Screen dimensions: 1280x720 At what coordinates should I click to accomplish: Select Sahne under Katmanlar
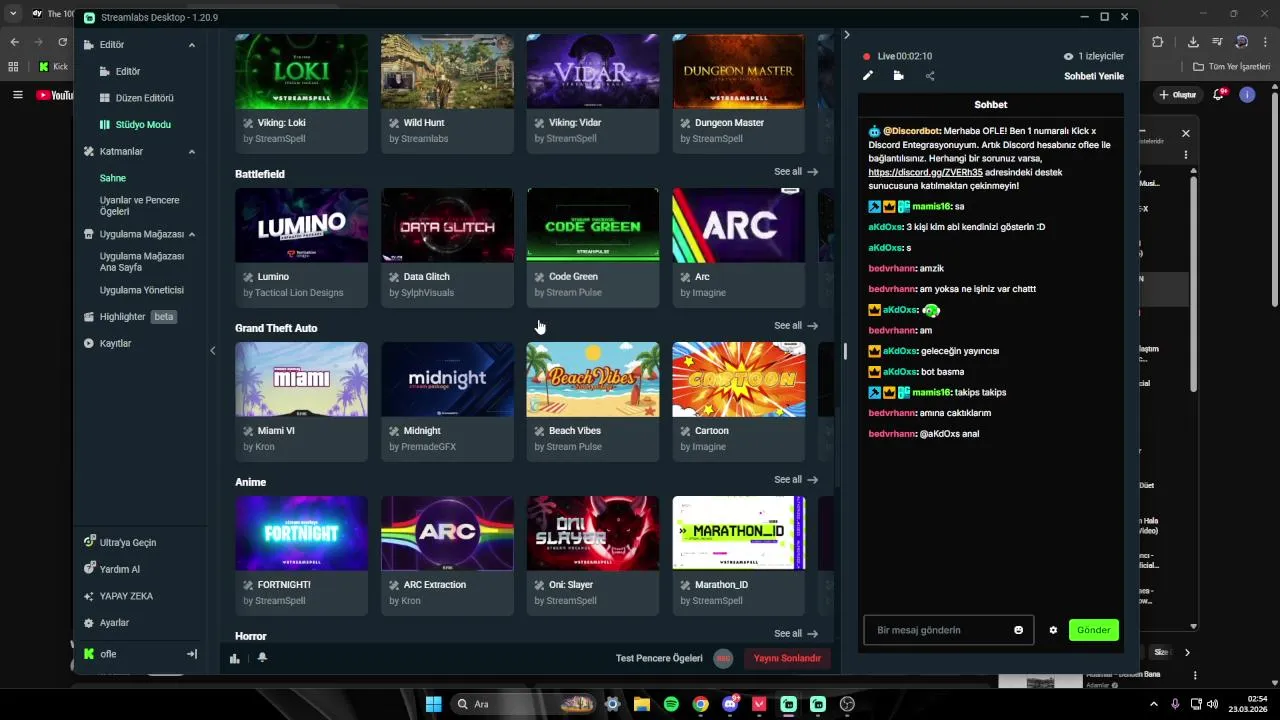(113, 178)
